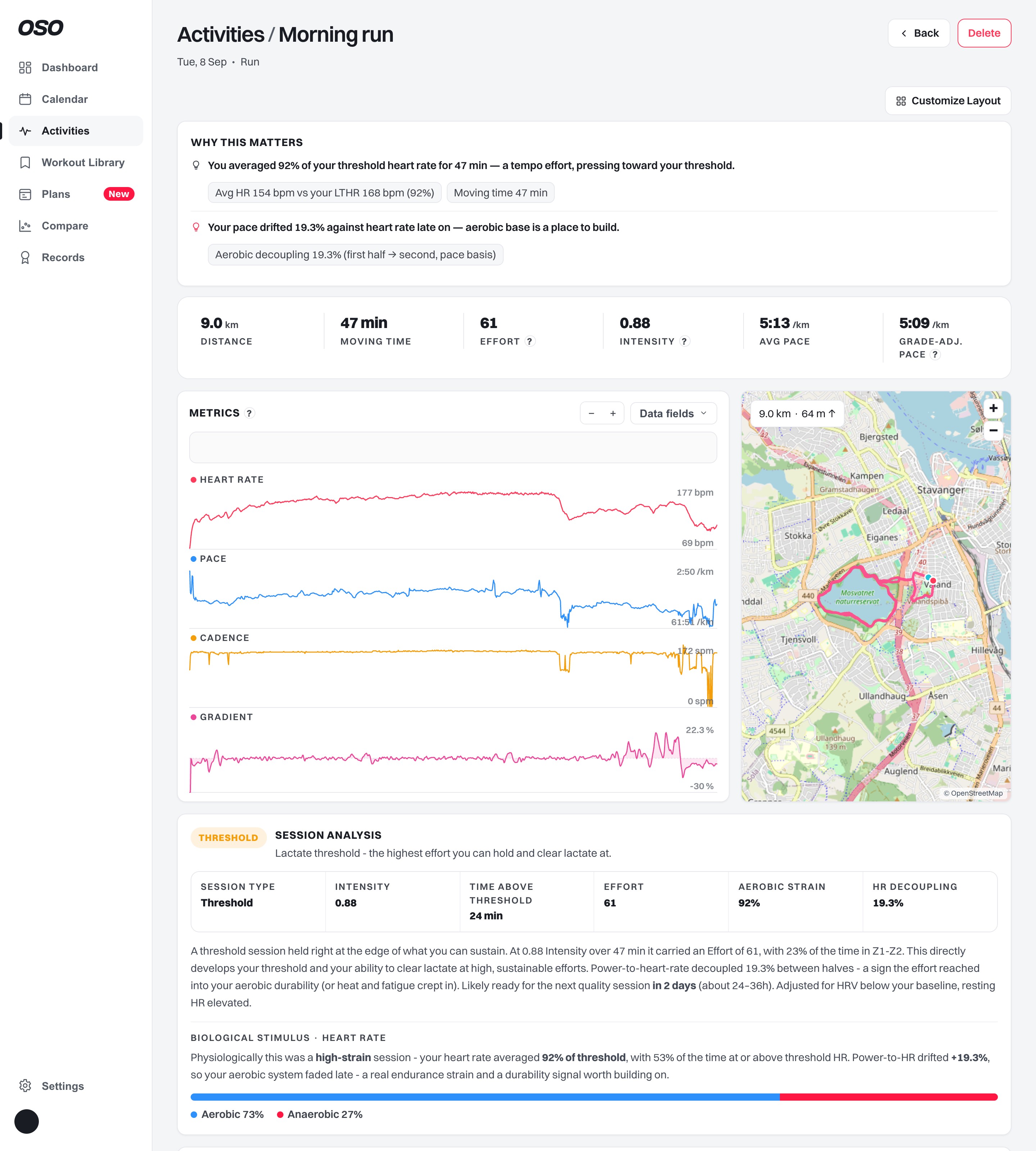Click the 9.0 km · 64 m map label
The width and height of the screenshot is (1036, 1151).
[797, 414]
